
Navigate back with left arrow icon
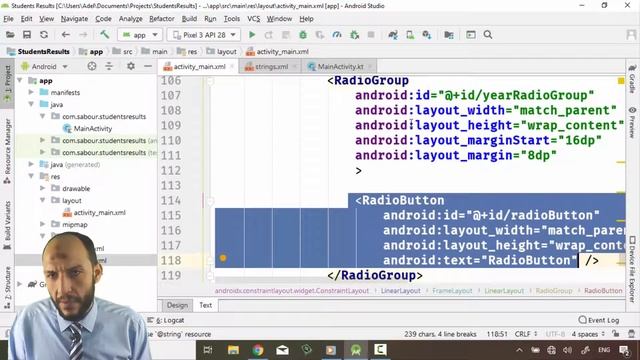coord(65,35)
